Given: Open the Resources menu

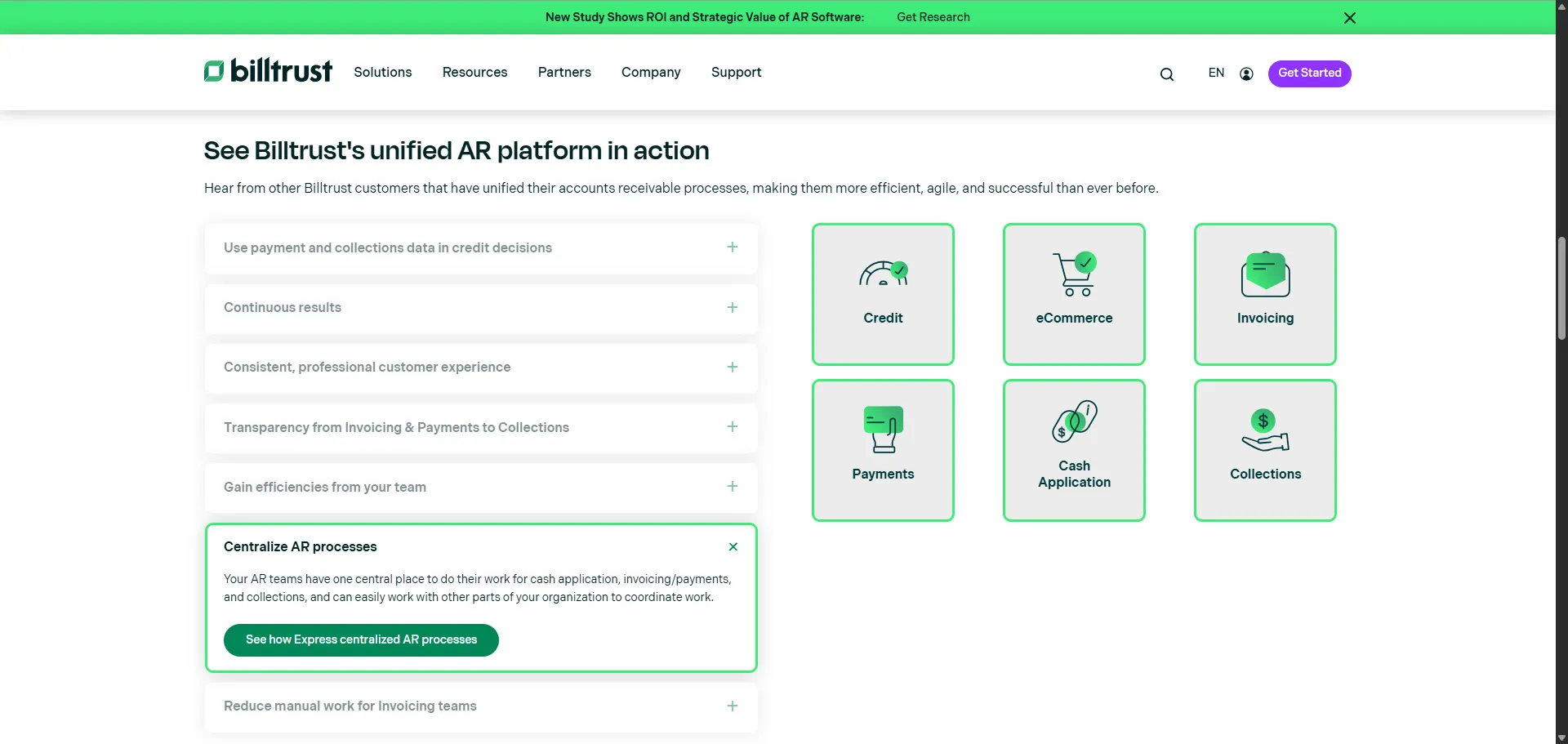Looking at the screenshot, I should click(x=475, y=73).
